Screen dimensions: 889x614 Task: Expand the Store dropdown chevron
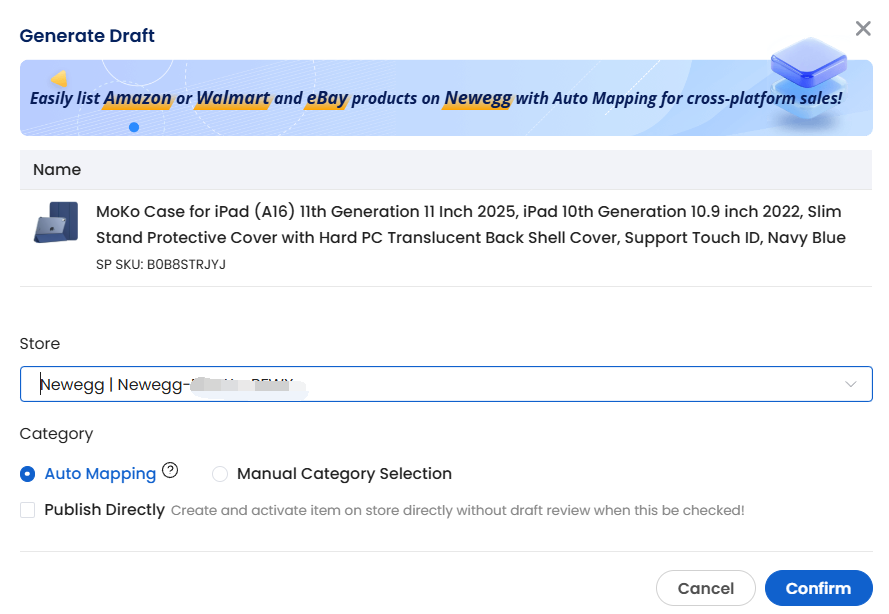coord(850,384)
